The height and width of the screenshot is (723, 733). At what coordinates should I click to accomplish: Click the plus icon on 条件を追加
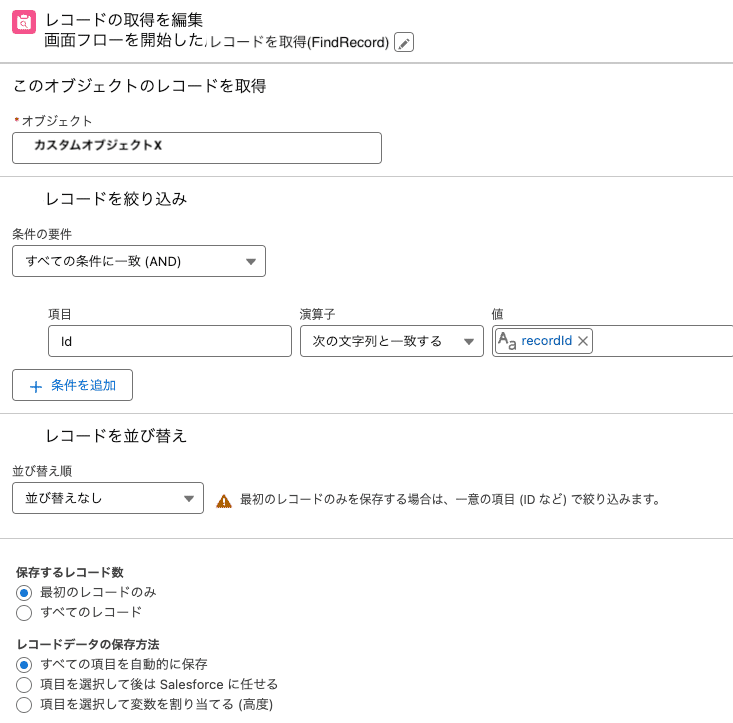[36, 387]
